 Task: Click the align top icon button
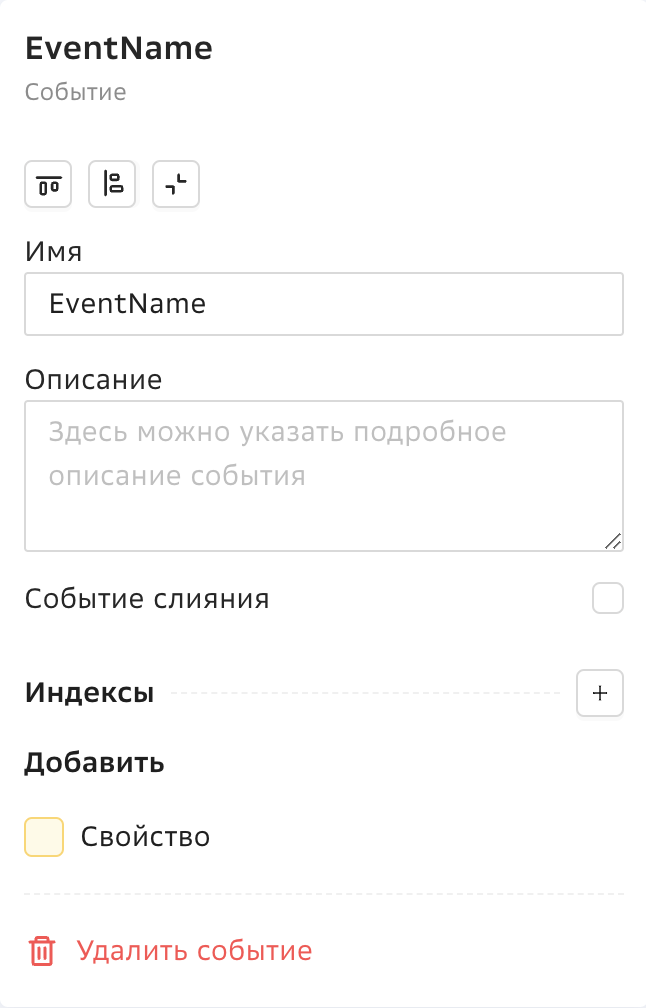pyautogui.click(x=48, y=184)
